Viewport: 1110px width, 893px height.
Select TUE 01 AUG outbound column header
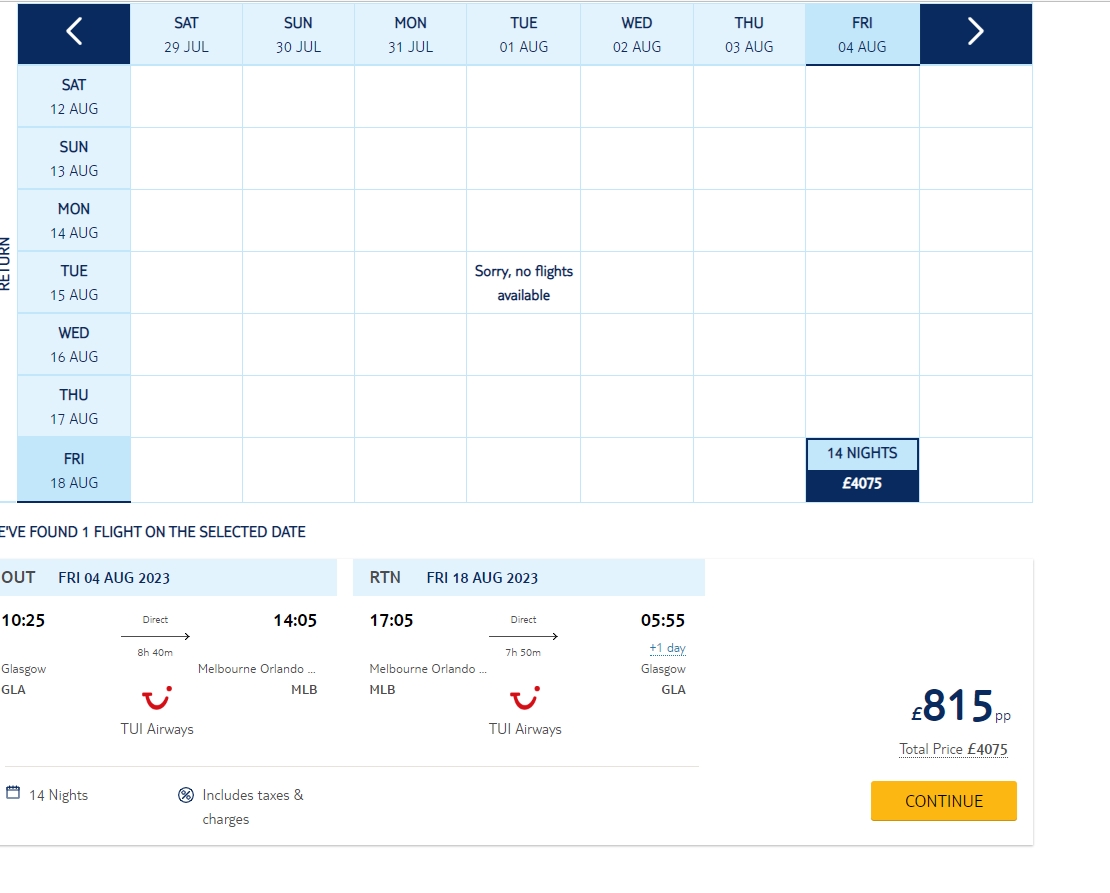(524, 35)
